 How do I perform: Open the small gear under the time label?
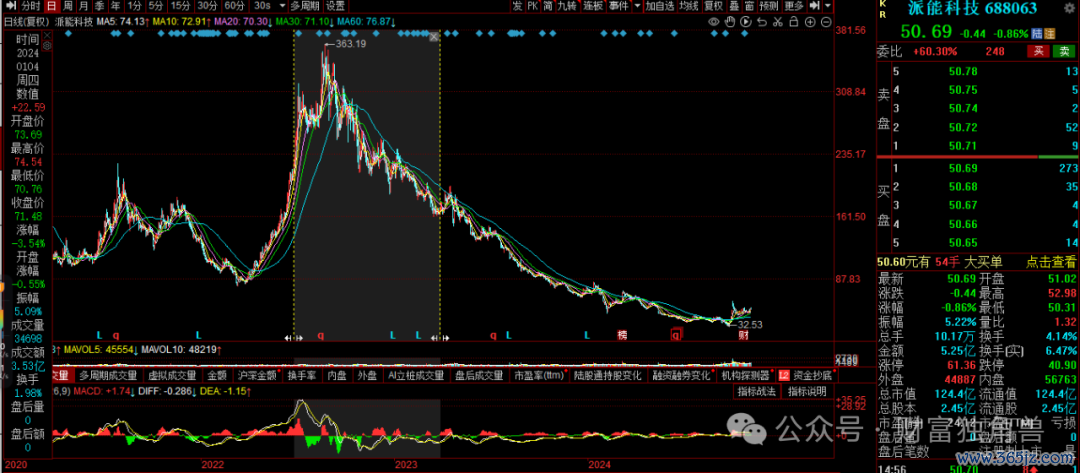[x=47, y=46]
